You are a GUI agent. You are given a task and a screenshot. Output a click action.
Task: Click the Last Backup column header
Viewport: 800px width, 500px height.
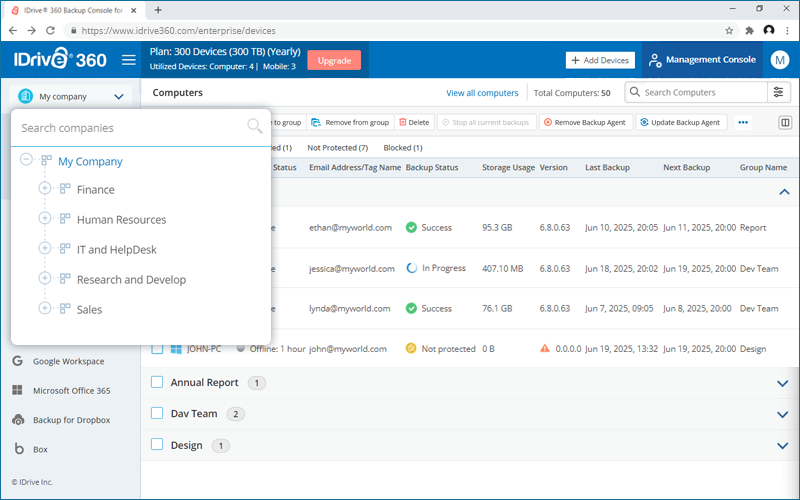[607, 167]
